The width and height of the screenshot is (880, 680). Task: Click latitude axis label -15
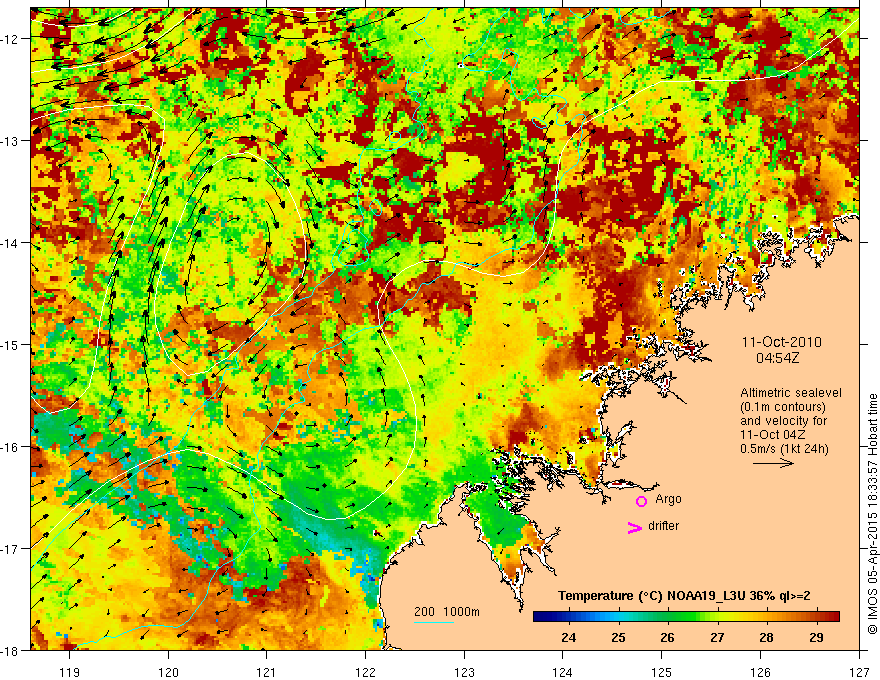11,345
